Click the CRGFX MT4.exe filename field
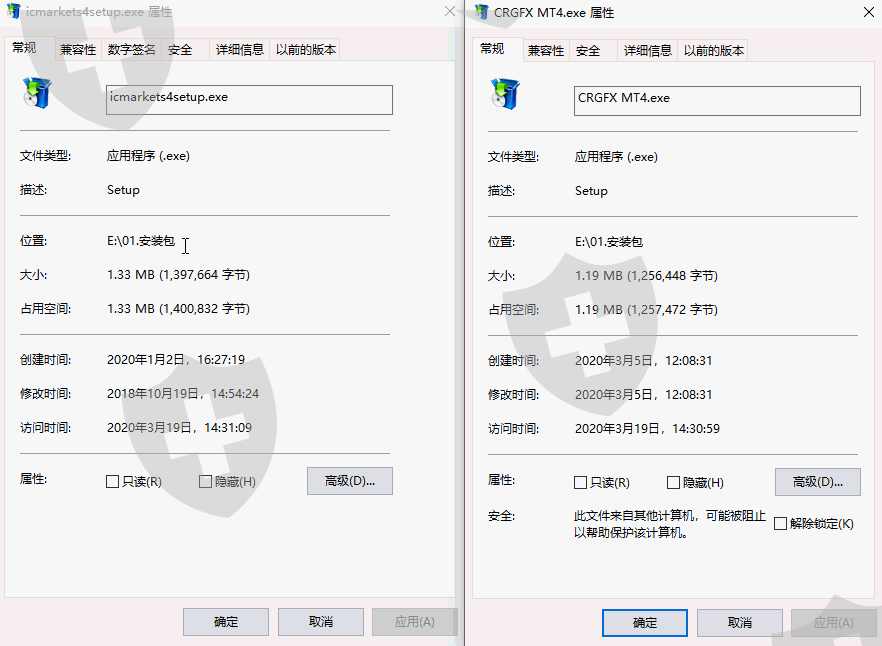The width and height of the screenshot is (882, 646). (717, 101)
